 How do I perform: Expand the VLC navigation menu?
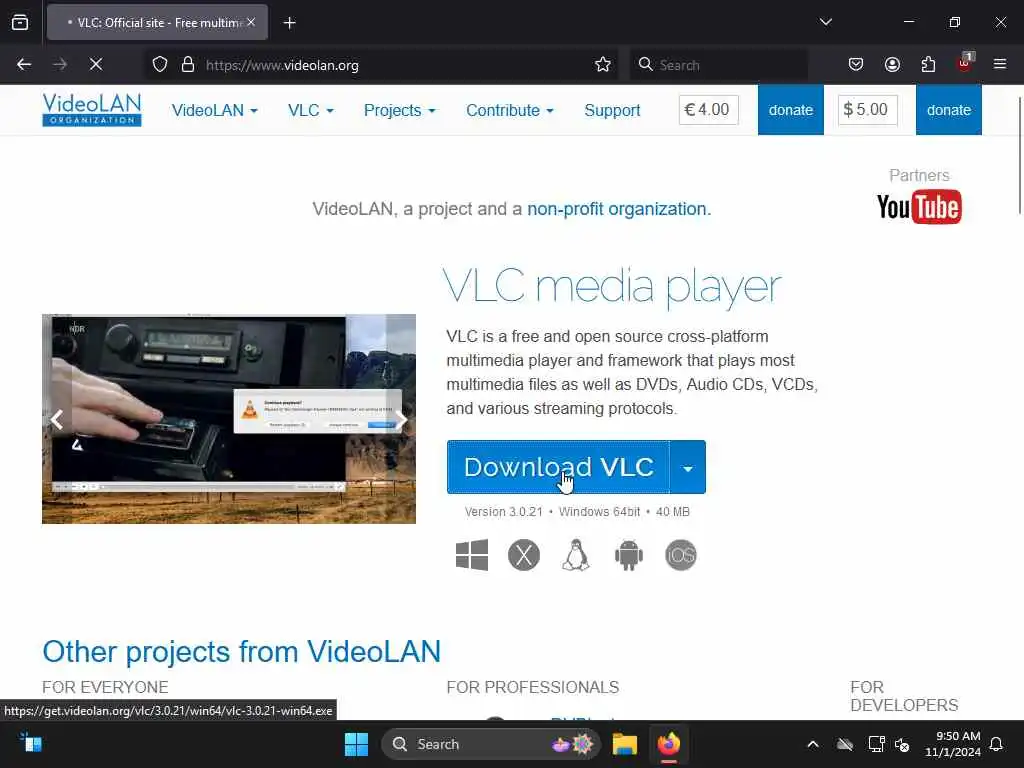311,110
